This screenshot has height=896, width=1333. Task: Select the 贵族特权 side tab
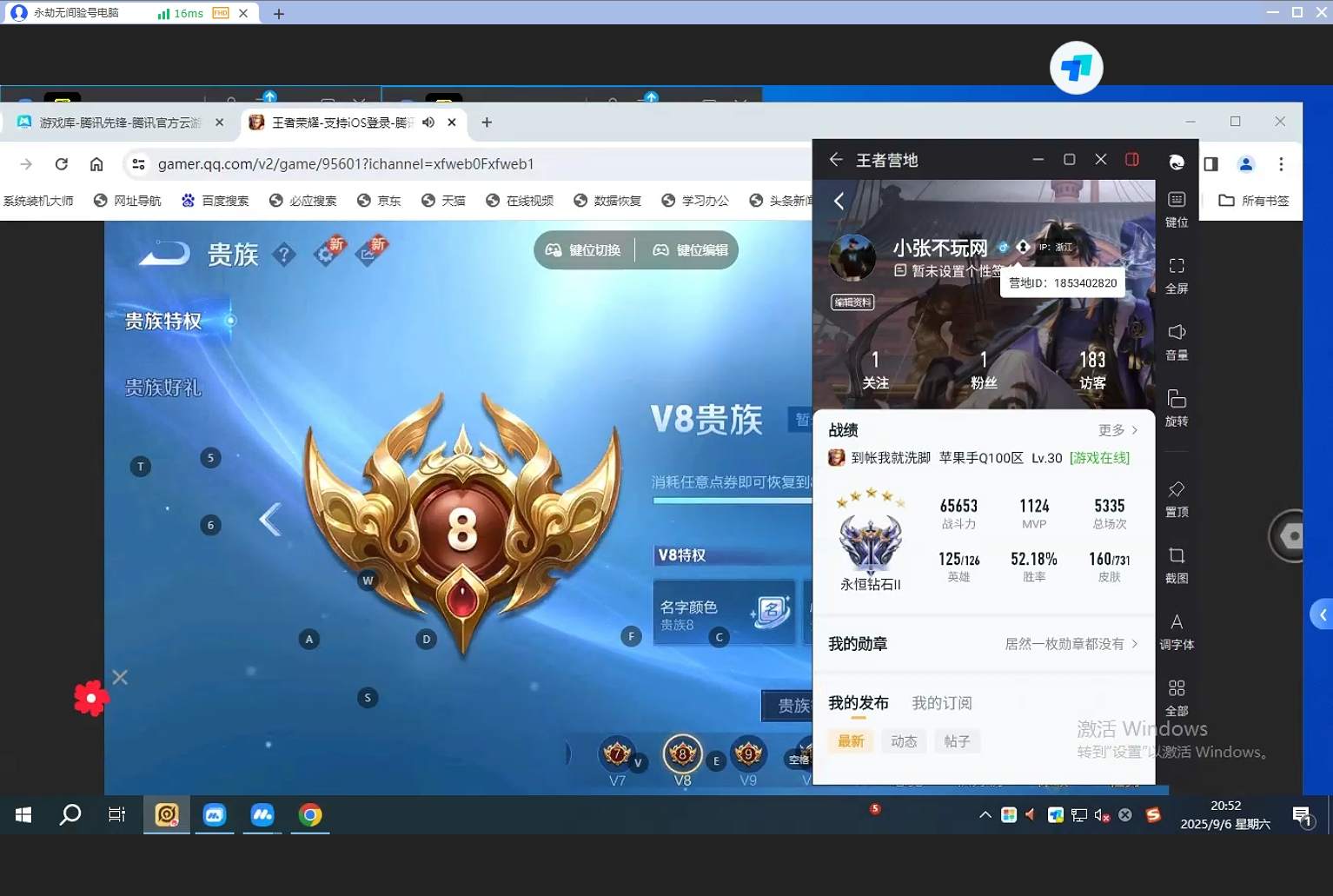163,321
